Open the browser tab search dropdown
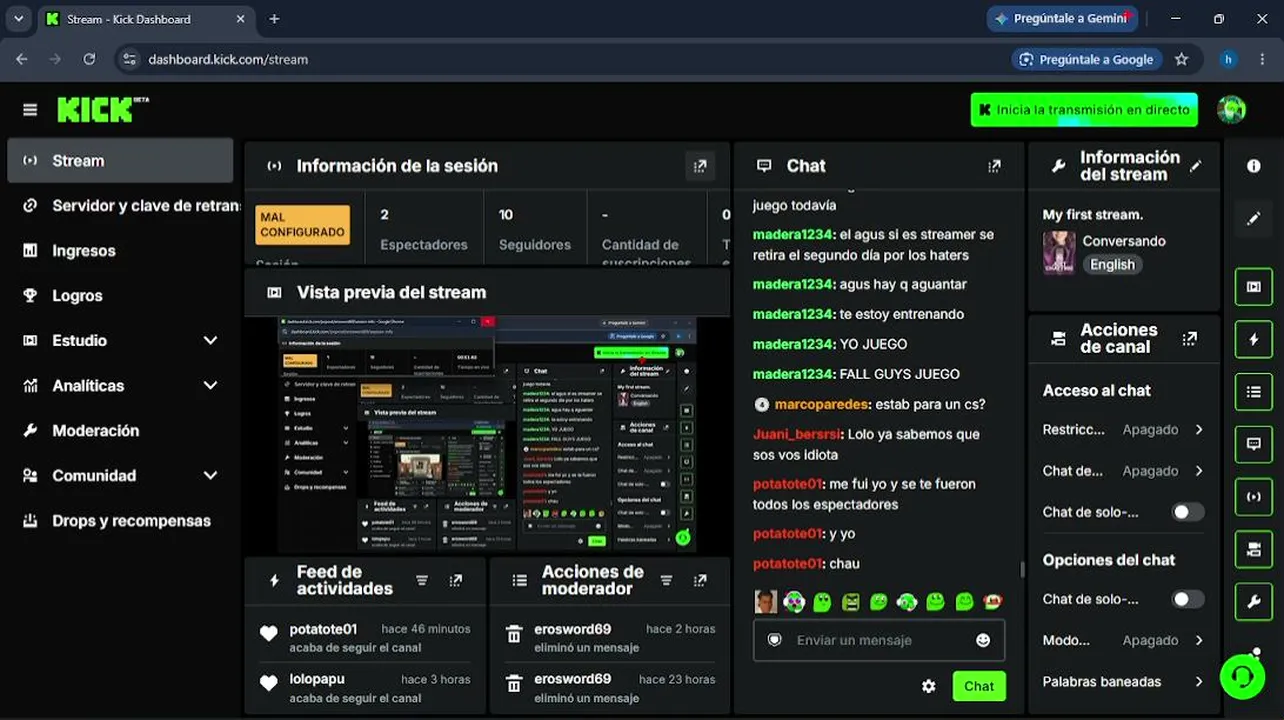This screenshot has width=1284, height=720. click(x=18, y=19)
